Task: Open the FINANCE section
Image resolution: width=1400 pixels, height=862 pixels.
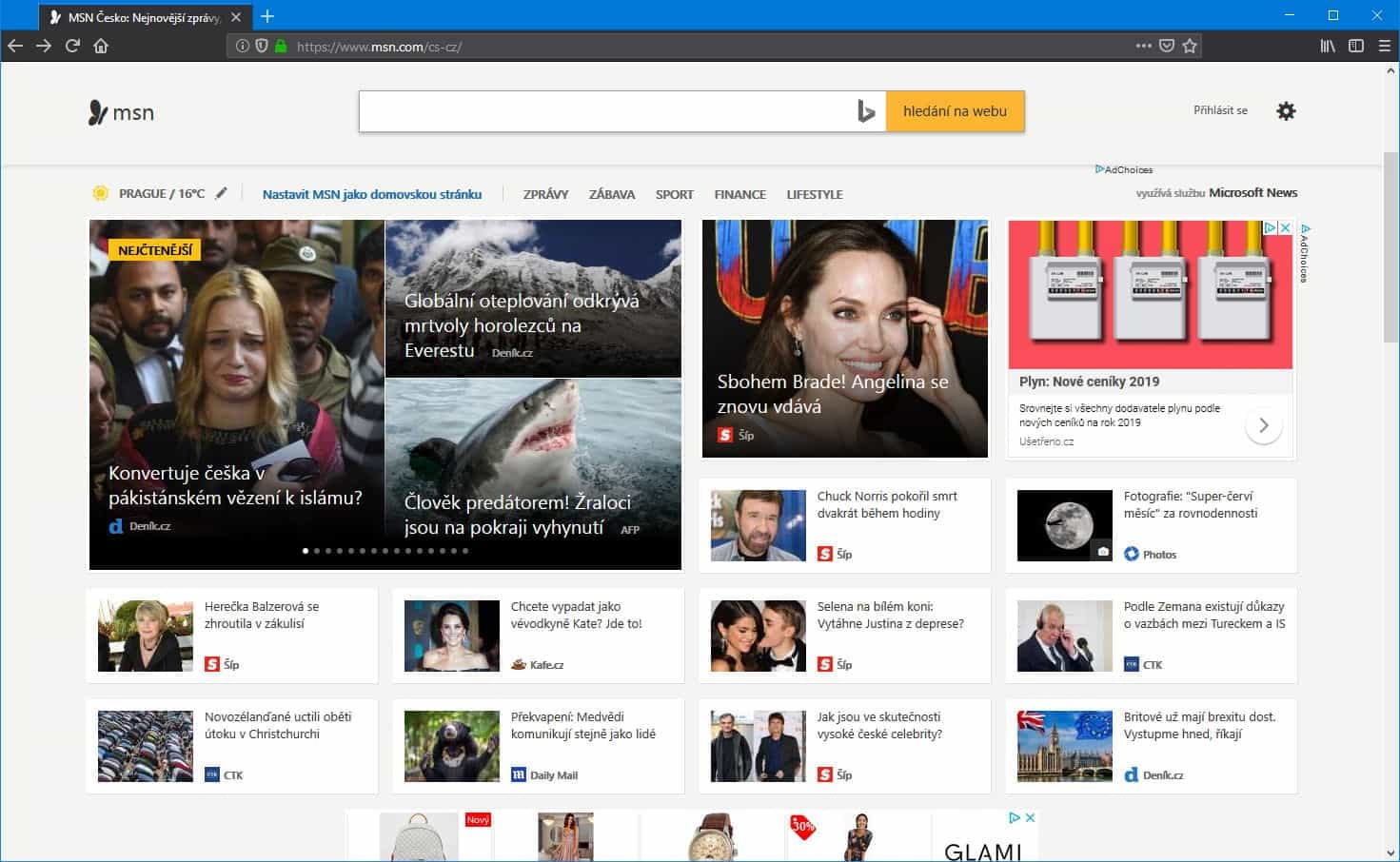Action: coord(739,194)
